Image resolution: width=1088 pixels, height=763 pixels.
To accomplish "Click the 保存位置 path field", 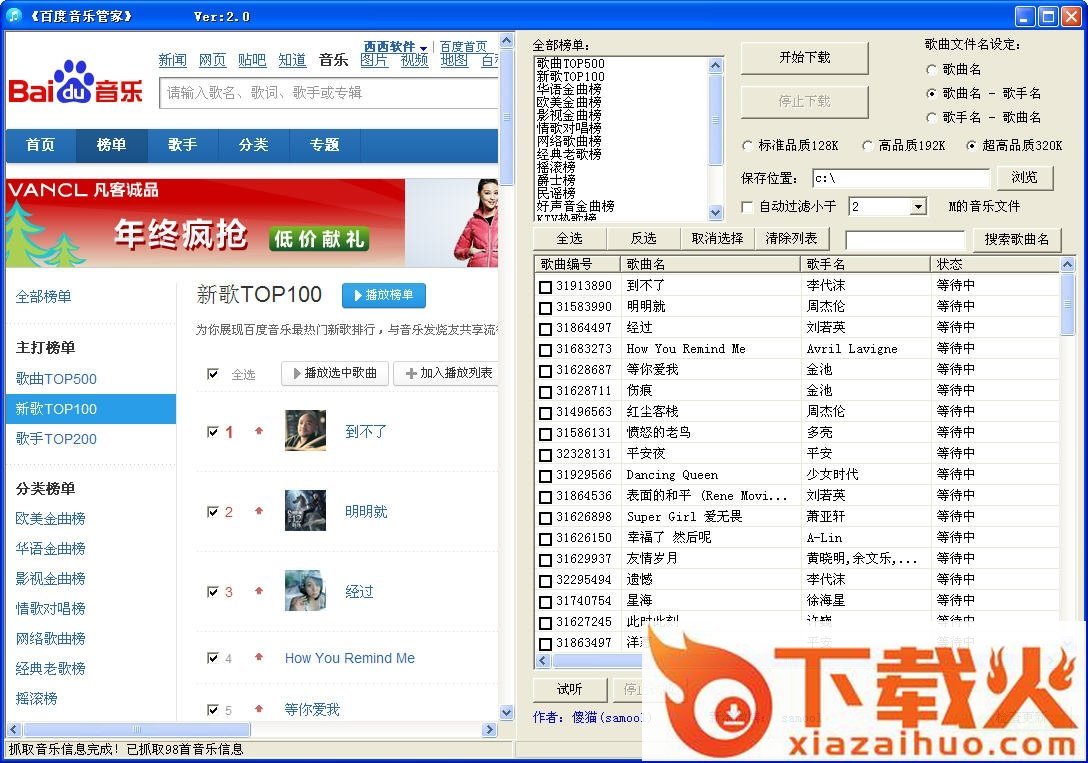I will (901, 178).
